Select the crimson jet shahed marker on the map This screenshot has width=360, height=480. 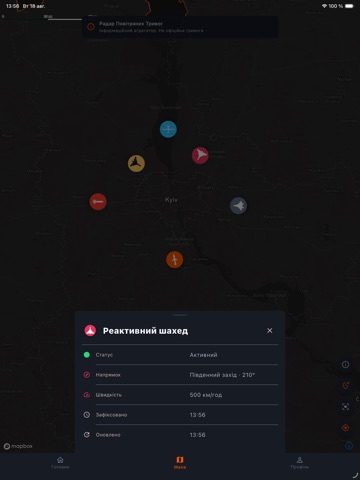coord(200,155)
